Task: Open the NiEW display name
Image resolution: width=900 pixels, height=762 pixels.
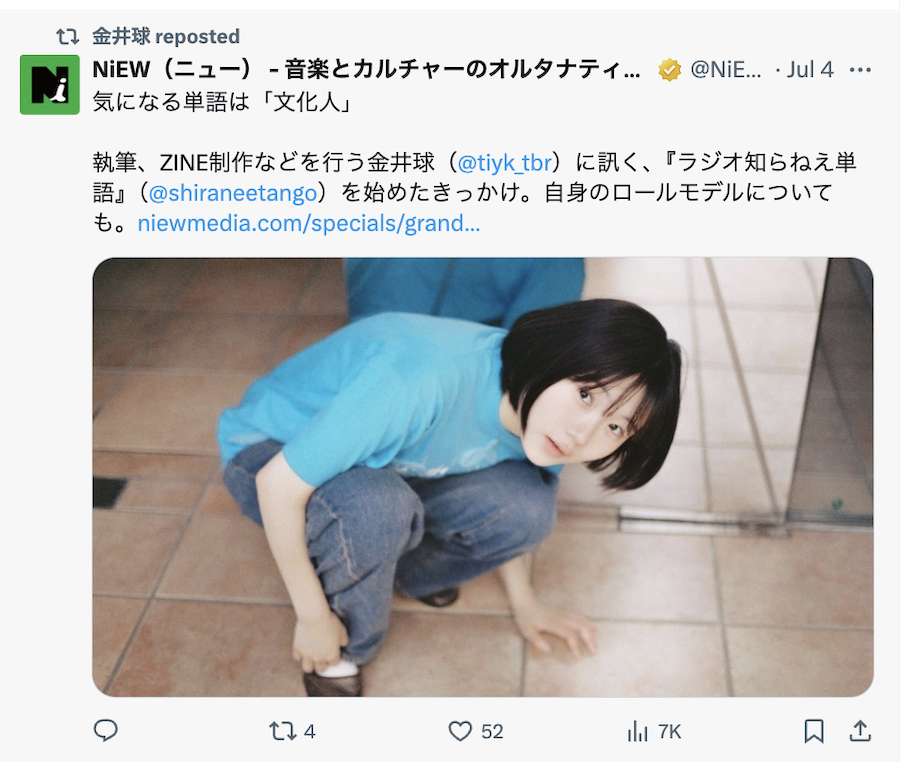Action: point(366,69)
